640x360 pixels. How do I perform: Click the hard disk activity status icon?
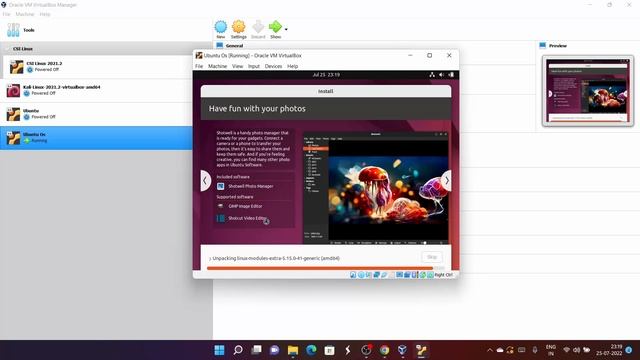tap(353, 275)
